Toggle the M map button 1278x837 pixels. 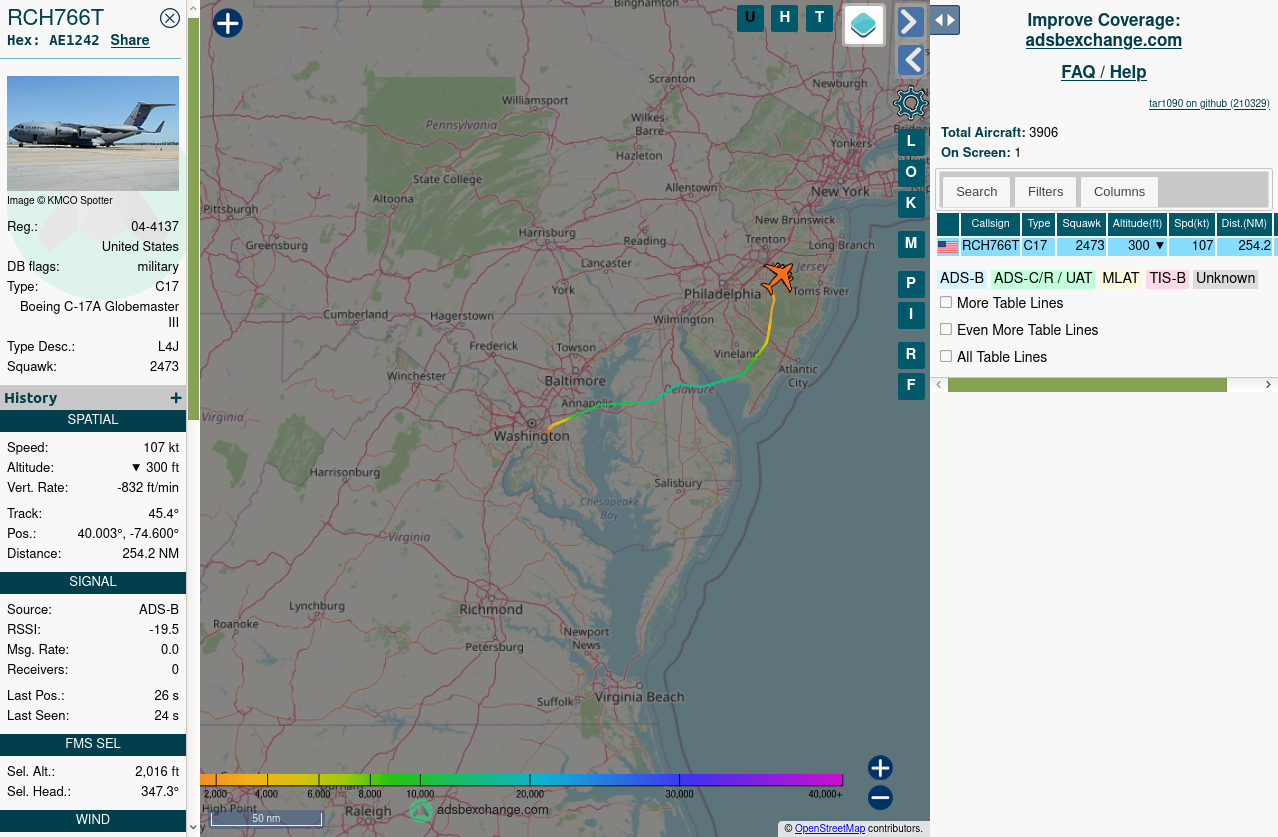coord(911,244)
